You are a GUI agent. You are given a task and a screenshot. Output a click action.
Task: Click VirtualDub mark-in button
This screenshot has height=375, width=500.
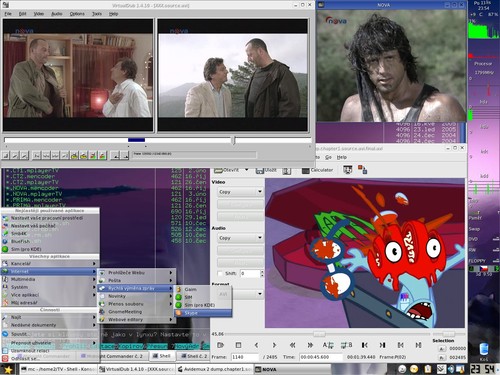coord(115,155)
